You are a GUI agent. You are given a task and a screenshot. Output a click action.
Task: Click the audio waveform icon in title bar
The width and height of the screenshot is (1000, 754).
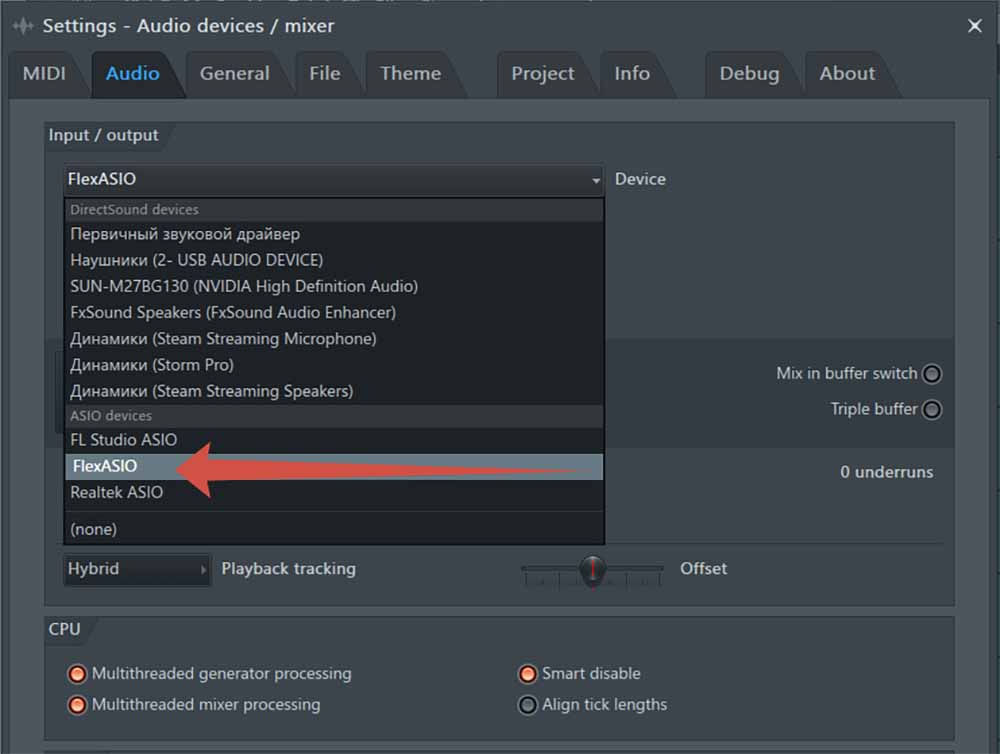(22, 26)
